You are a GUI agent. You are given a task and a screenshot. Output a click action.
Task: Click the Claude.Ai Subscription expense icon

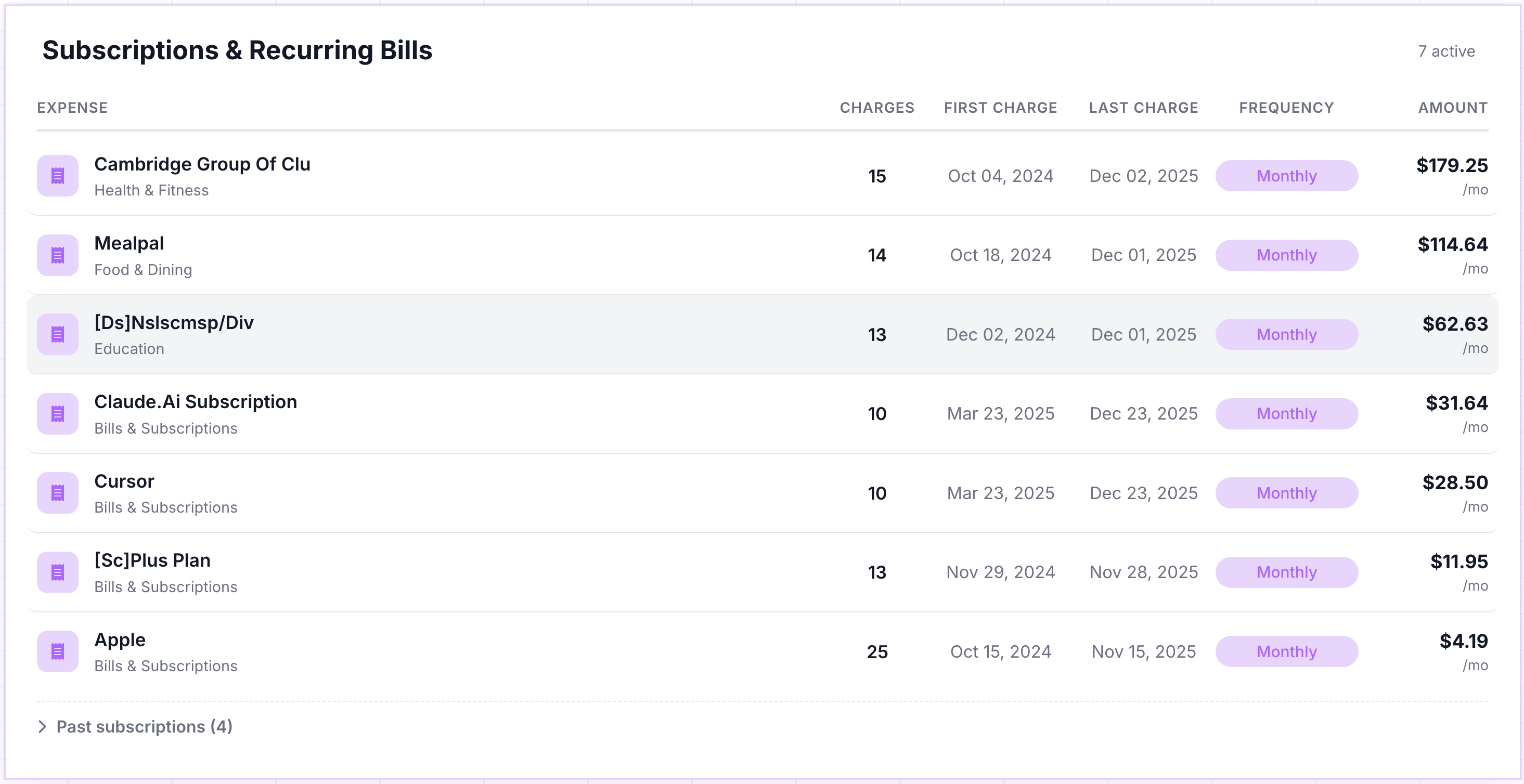pyautogui.click(x=57, y=413)
